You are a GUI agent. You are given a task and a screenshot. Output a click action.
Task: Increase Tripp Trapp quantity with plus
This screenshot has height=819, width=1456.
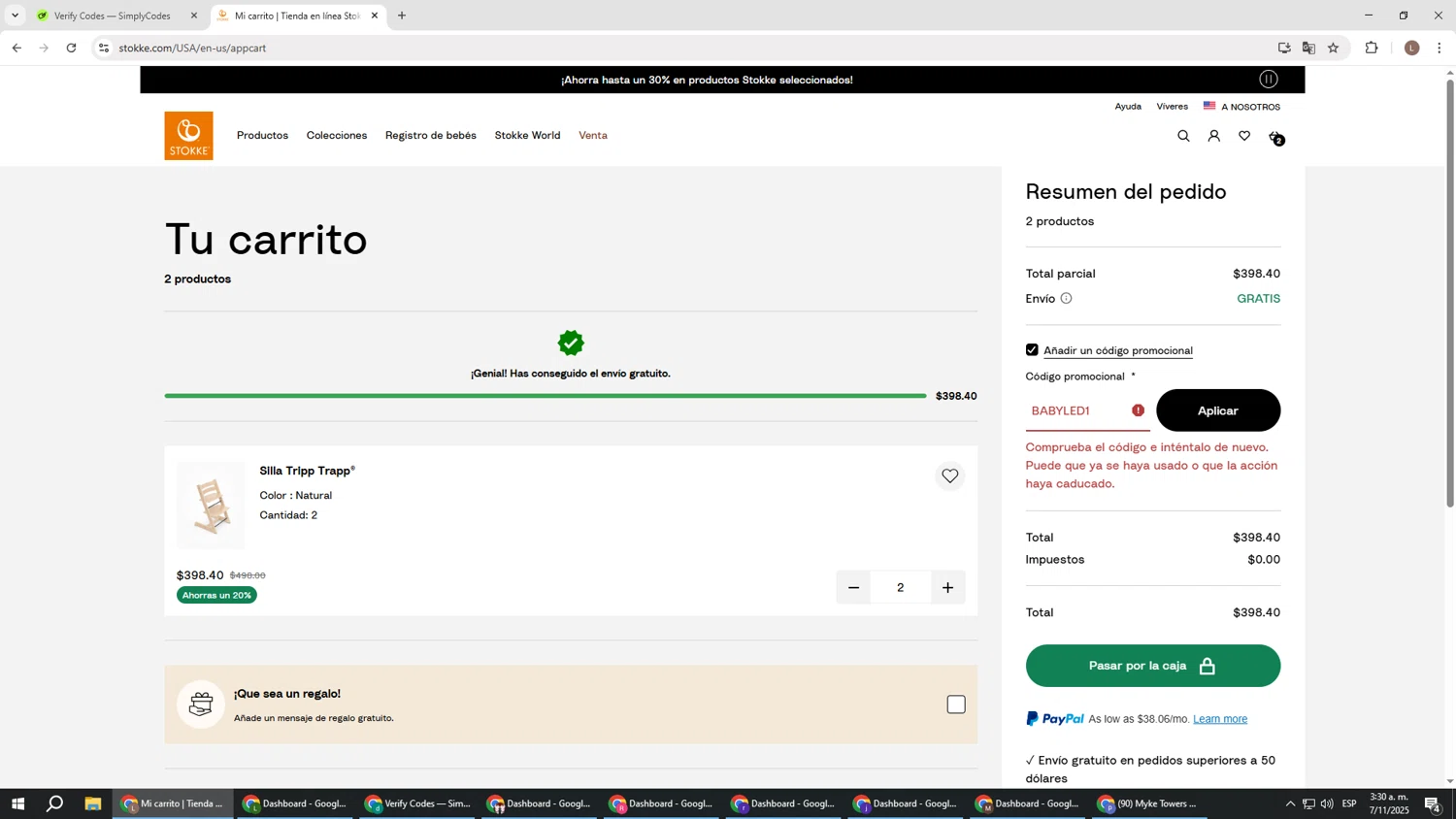[x=947, y=587]
